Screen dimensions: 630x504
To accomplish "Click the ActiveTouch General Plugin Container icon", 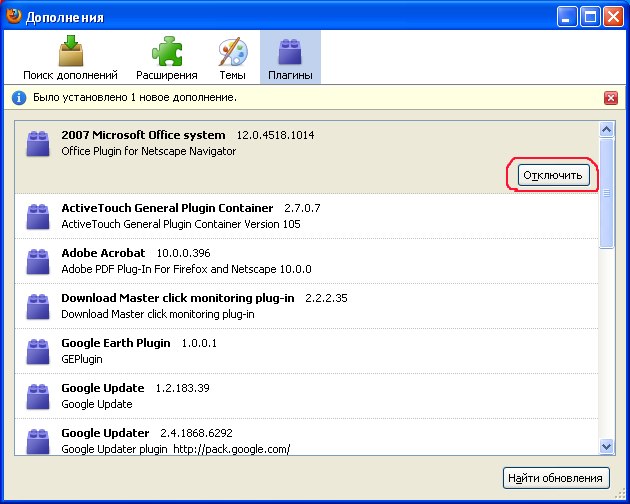I will tap(39, 215).
